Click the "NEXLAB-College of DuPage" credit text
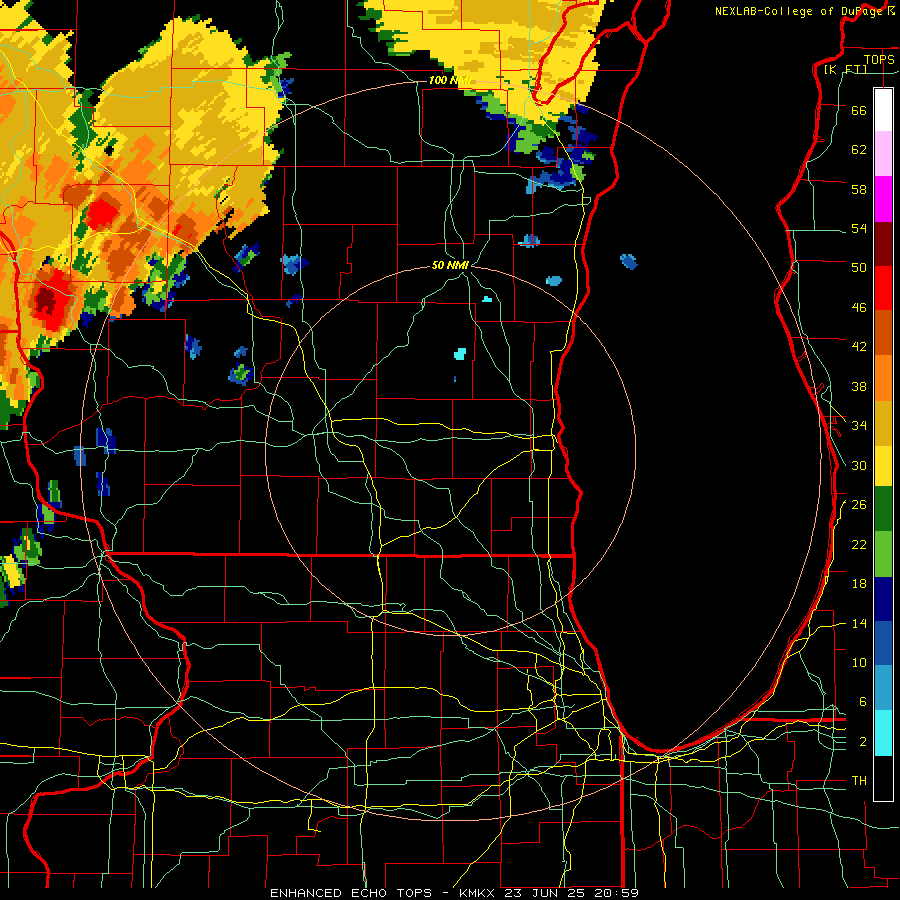Image resolution: width=900 pixels, height=900 pixels. tap(799, 11)
